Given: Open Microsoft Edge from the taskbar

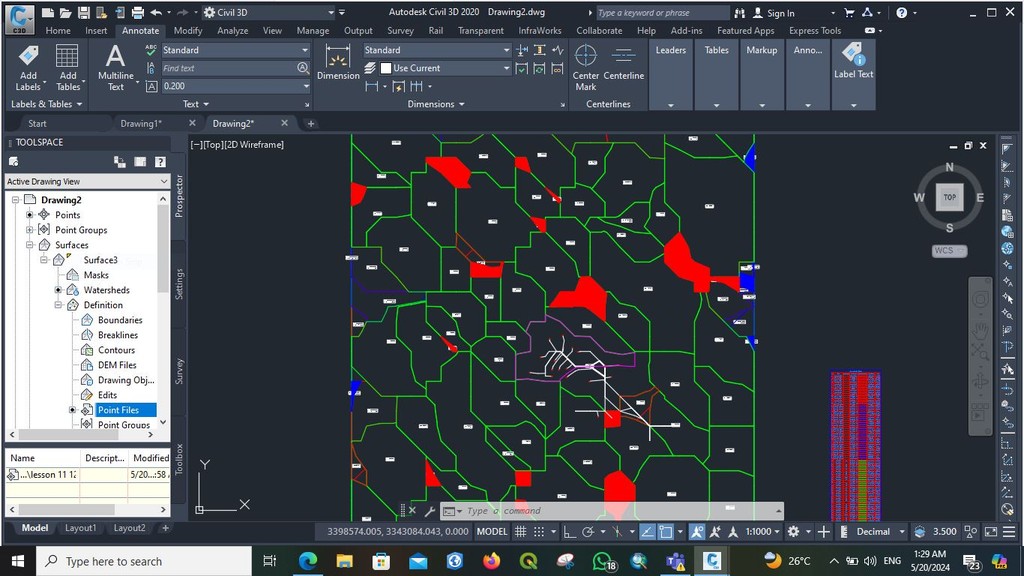Looking at the screenshot, I should [308, 561].
